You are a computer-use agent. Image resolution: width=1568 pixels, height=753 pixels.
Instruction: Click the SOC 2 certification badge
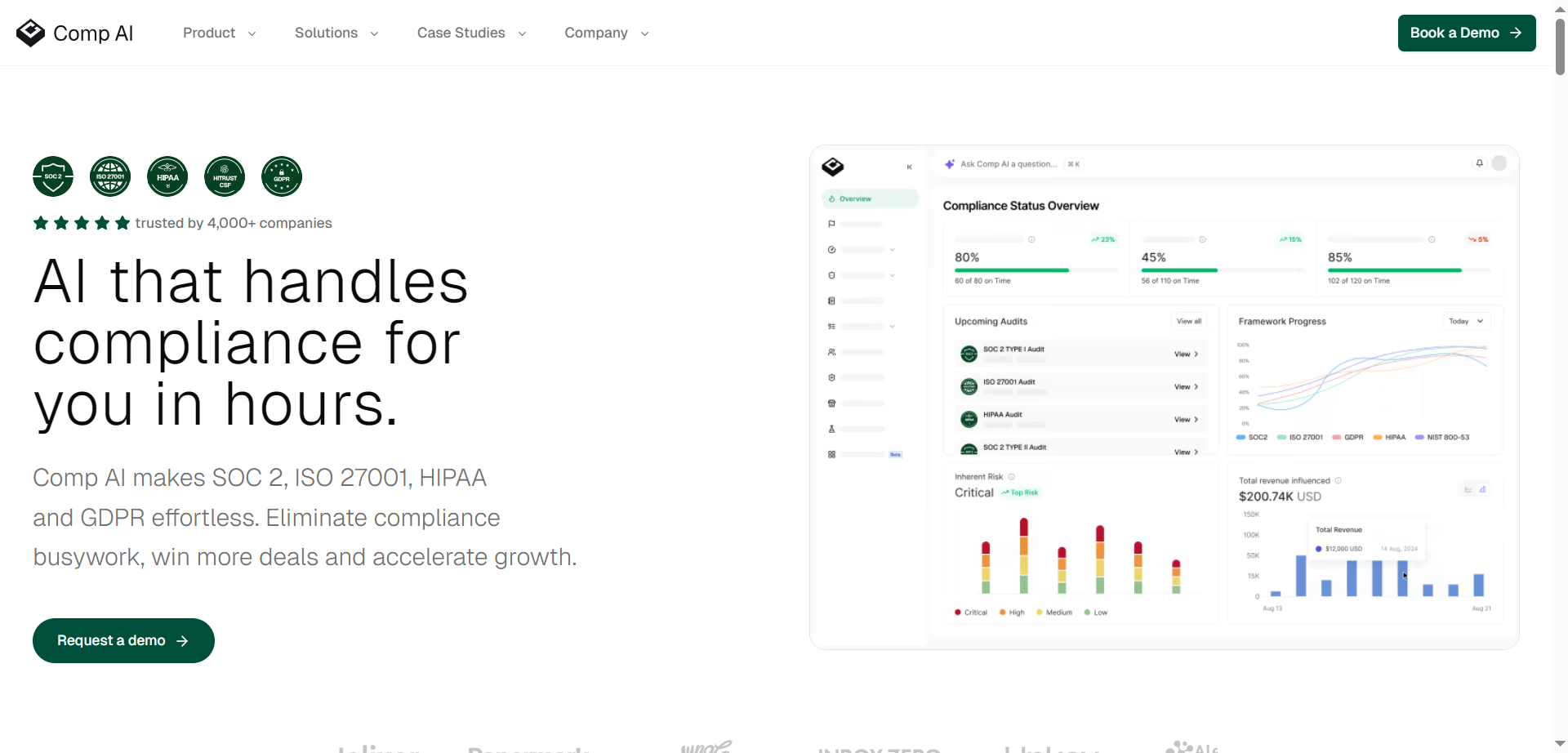click(53, 176)
